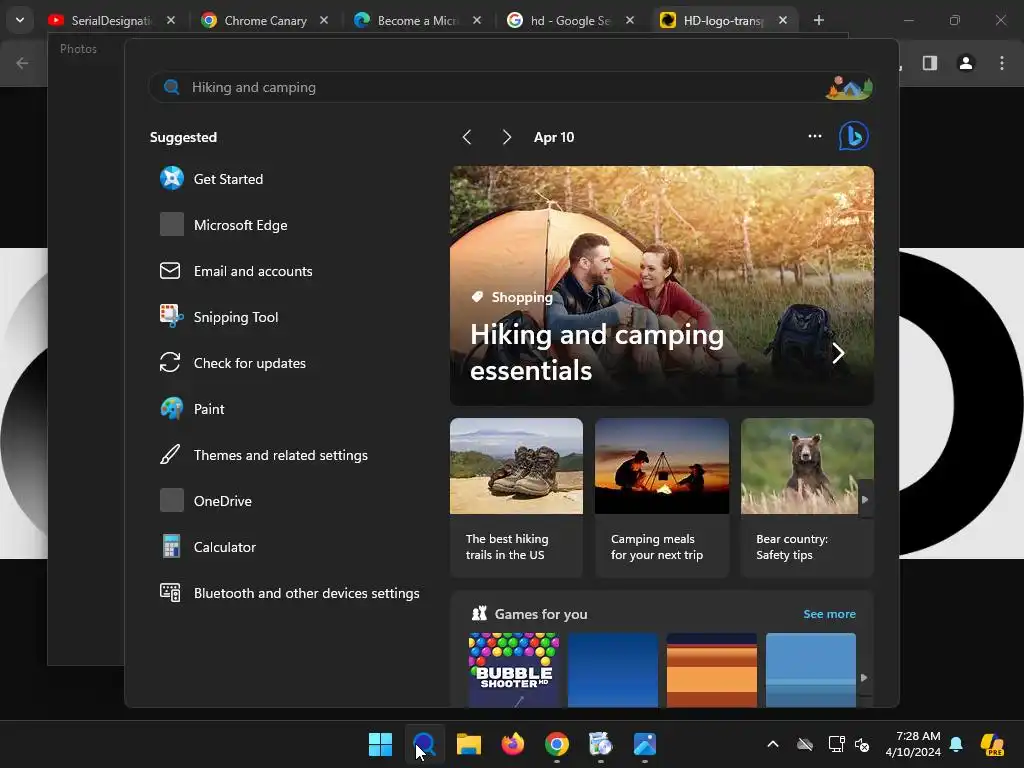Launch Paint from suggested list
Screen dimensions: 1024x768
pyautogui.click(x=192, y=409)
